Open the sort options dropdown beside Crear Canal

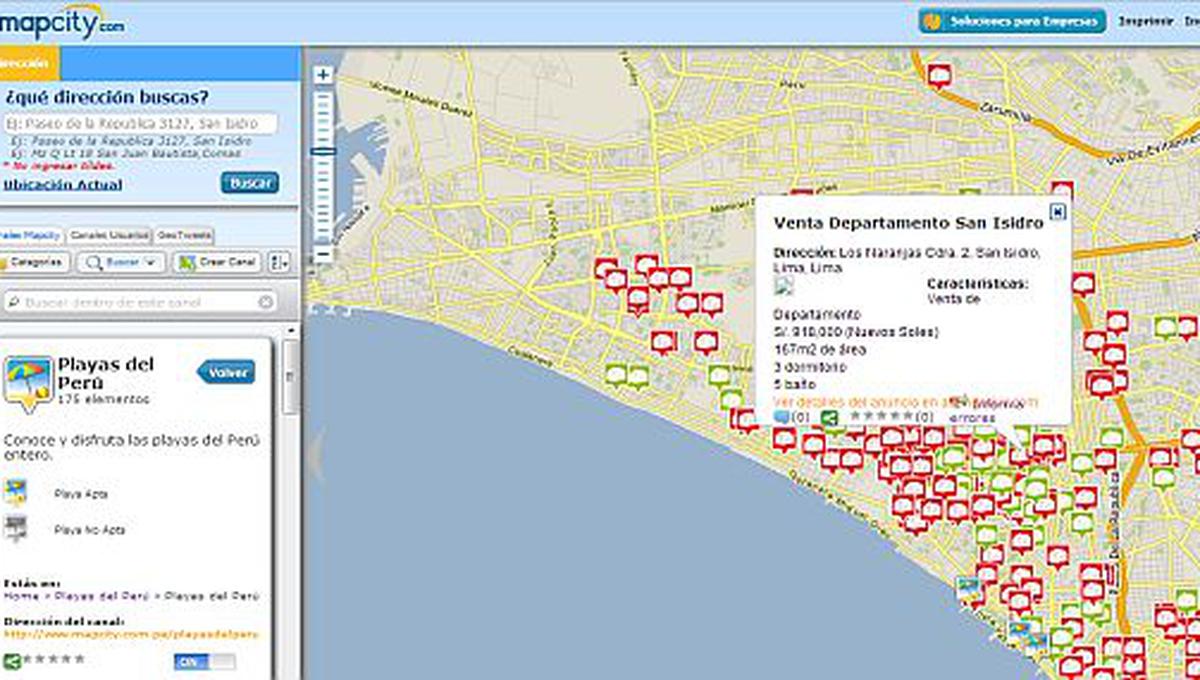pyautogui.click(x=278, y=263)
